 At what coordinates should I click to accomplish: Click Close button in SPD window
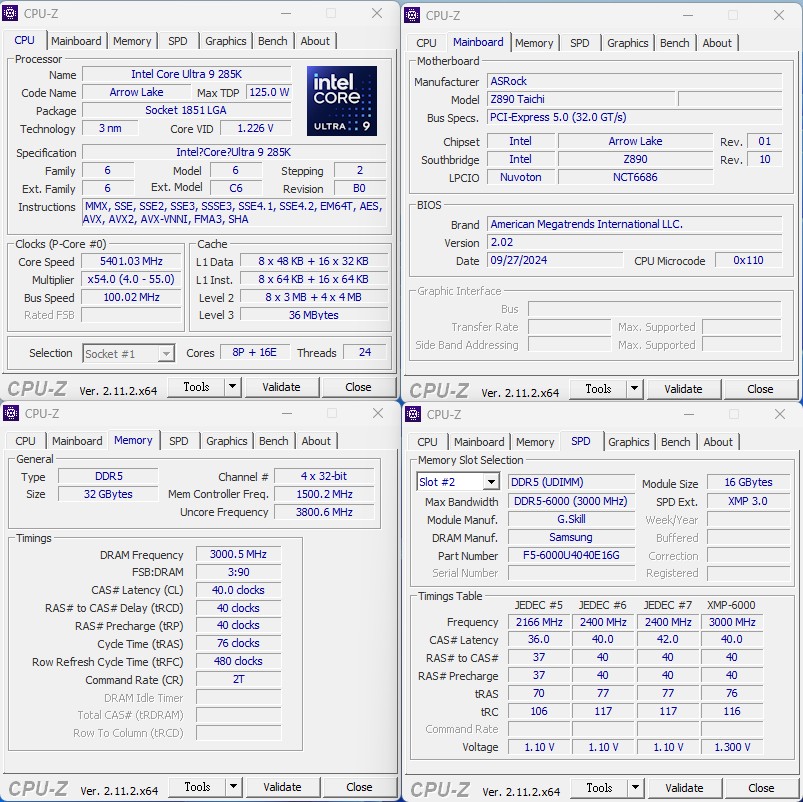point(761,788)
